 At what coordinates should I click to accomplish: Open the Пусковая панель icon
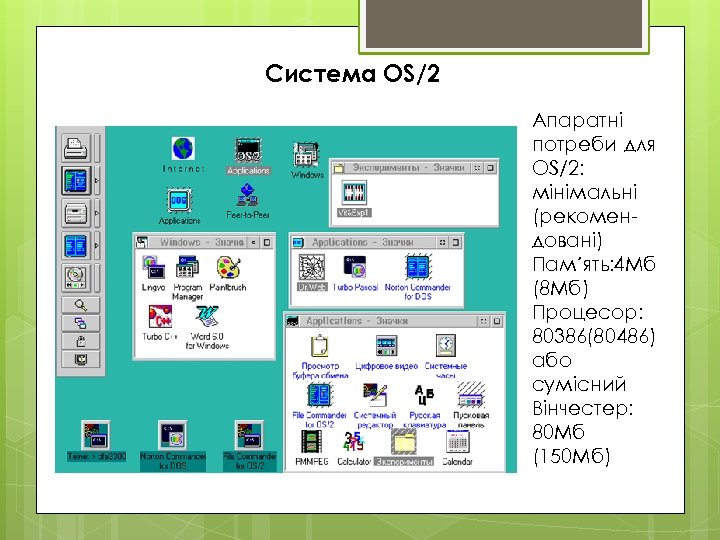tap(471, 395)
